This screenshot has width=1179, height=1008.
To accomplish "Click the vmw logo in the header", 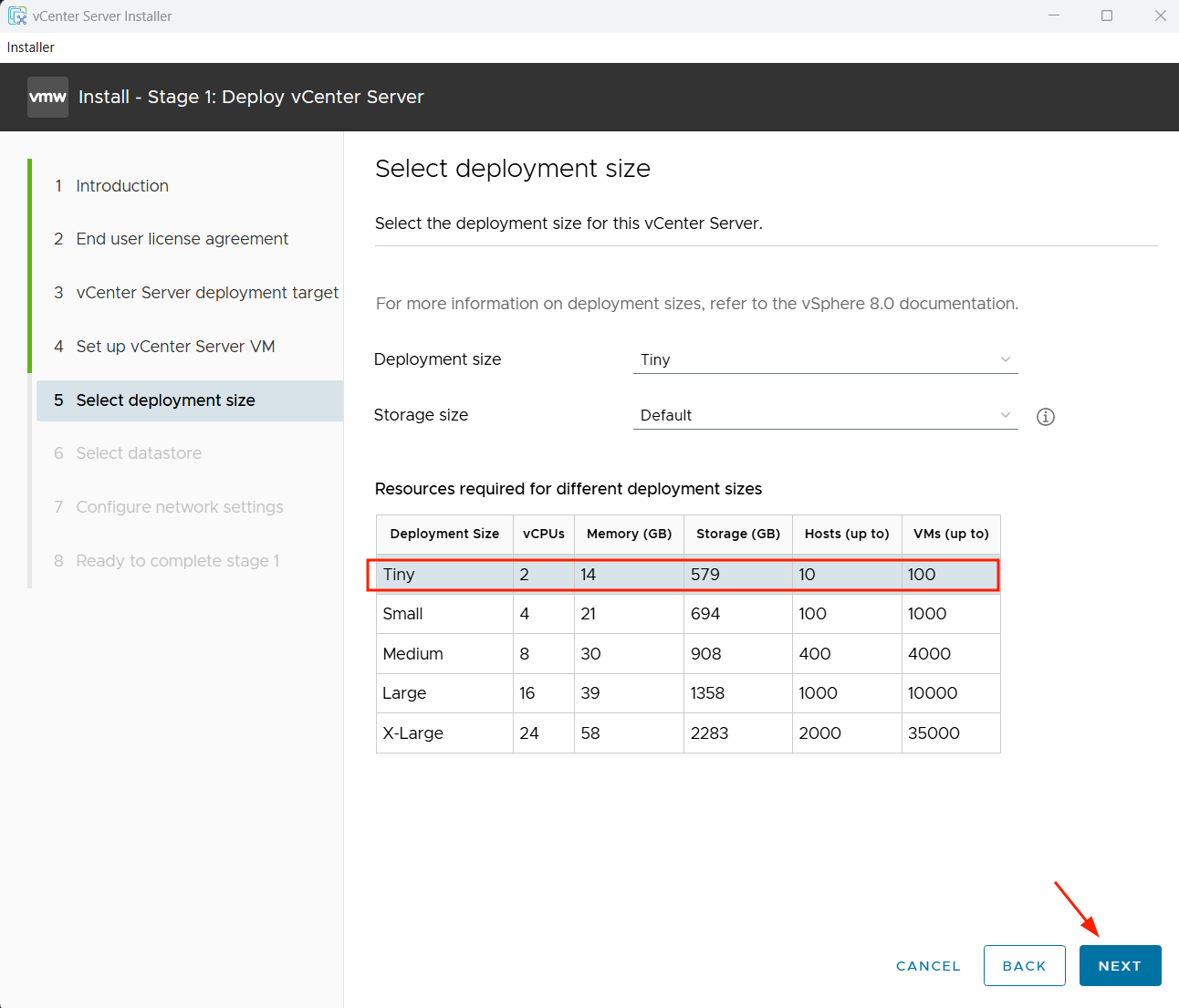I will (47, 97).
